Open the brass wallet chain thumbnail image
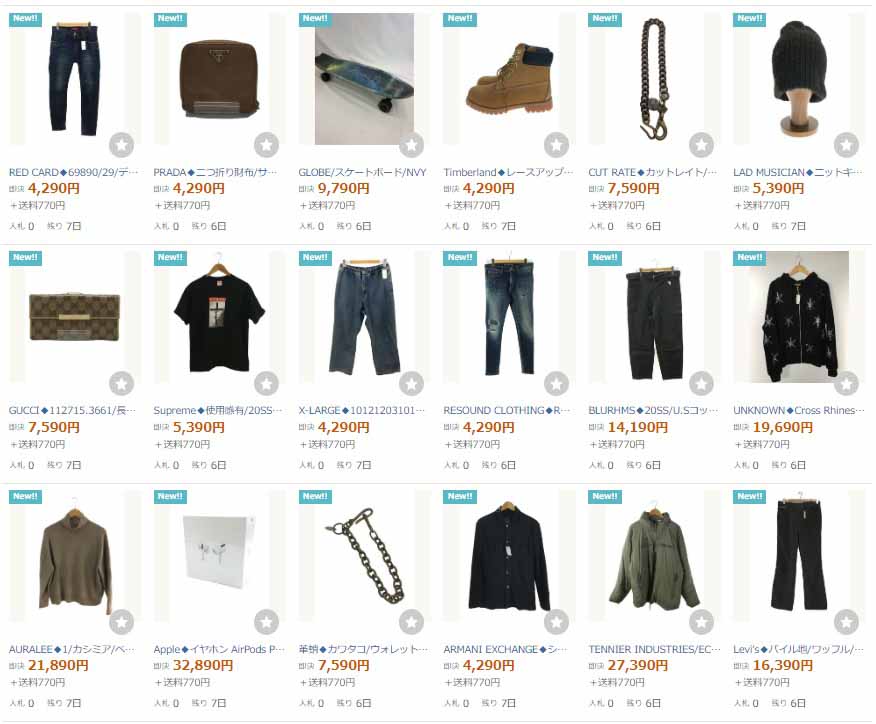This screenshot has height=724, width=876. [x=364, y=556]
